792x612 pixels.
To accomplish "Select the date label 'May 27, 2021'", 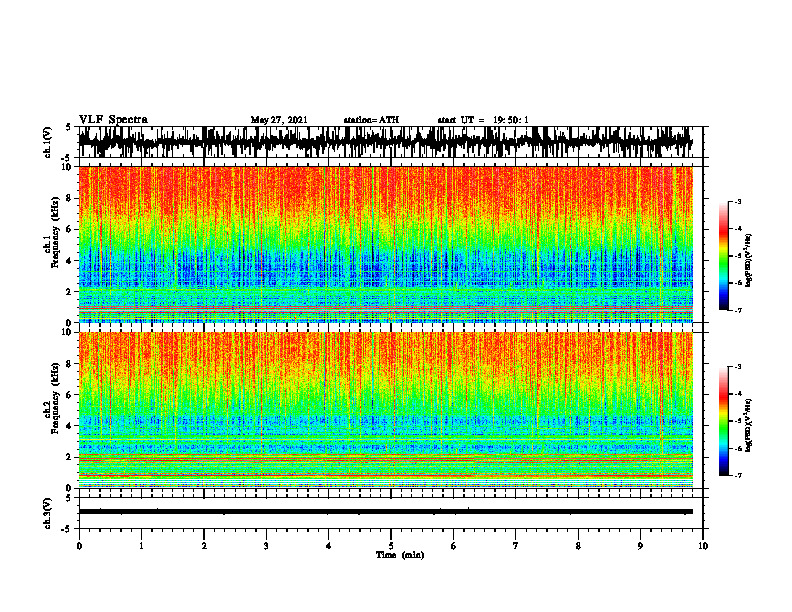I will pyautogui.click(x=279, y=120).
